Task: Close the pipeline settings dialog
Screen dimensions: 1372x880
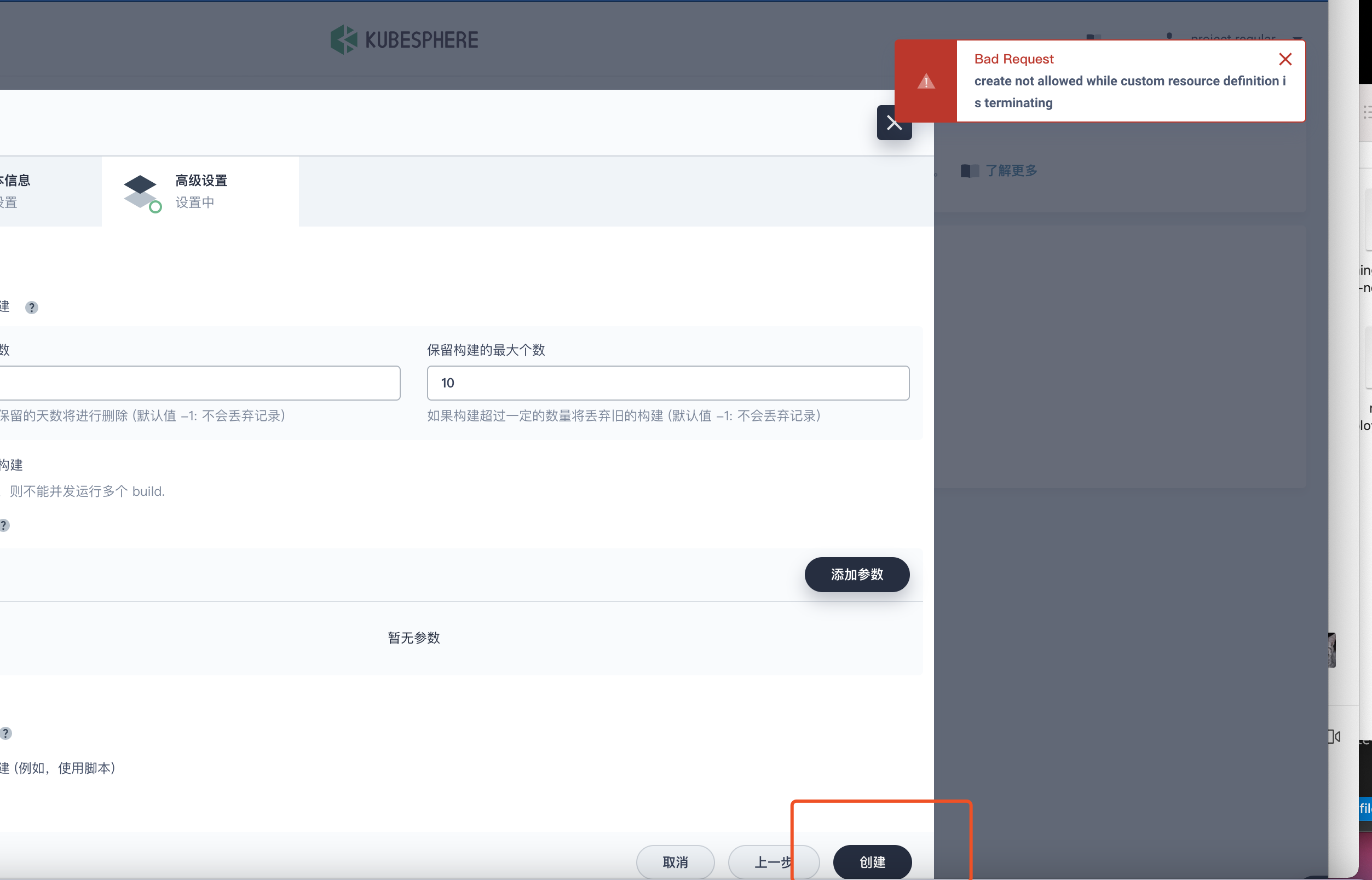Action: coord(893,121)
